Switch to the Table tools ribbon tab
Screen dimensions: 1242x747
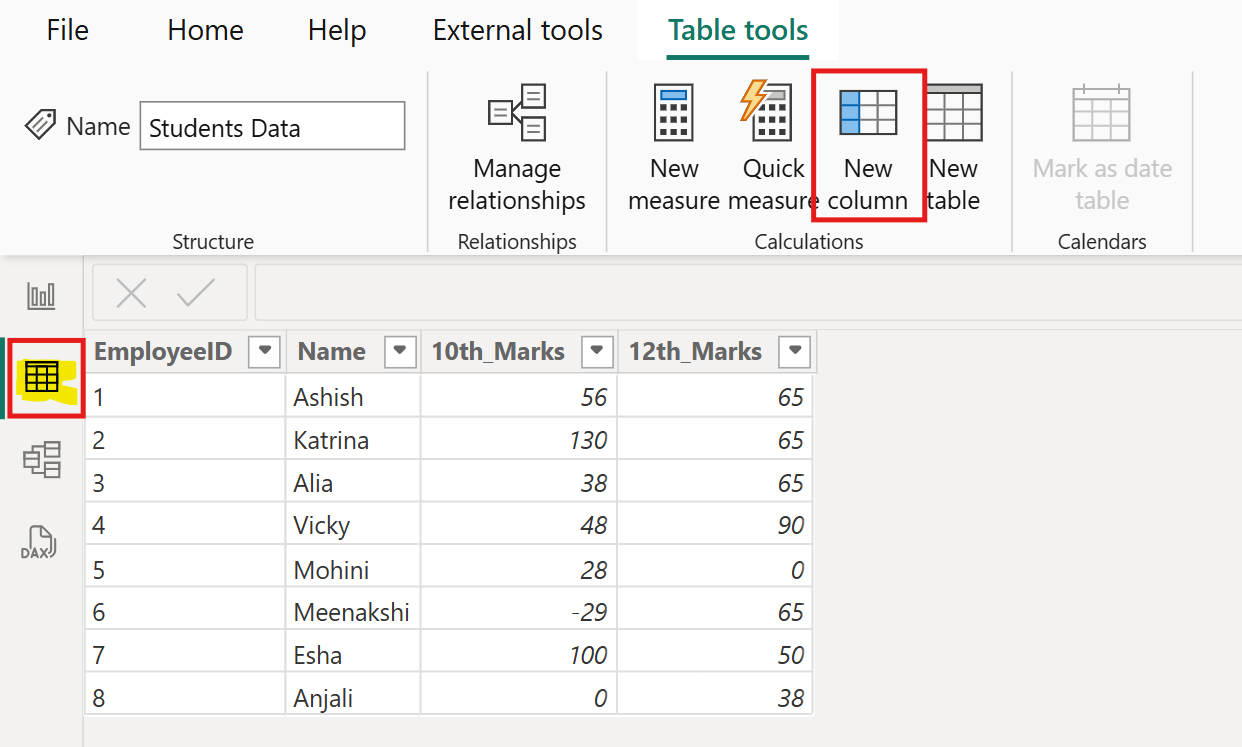[x=737, y=30]
